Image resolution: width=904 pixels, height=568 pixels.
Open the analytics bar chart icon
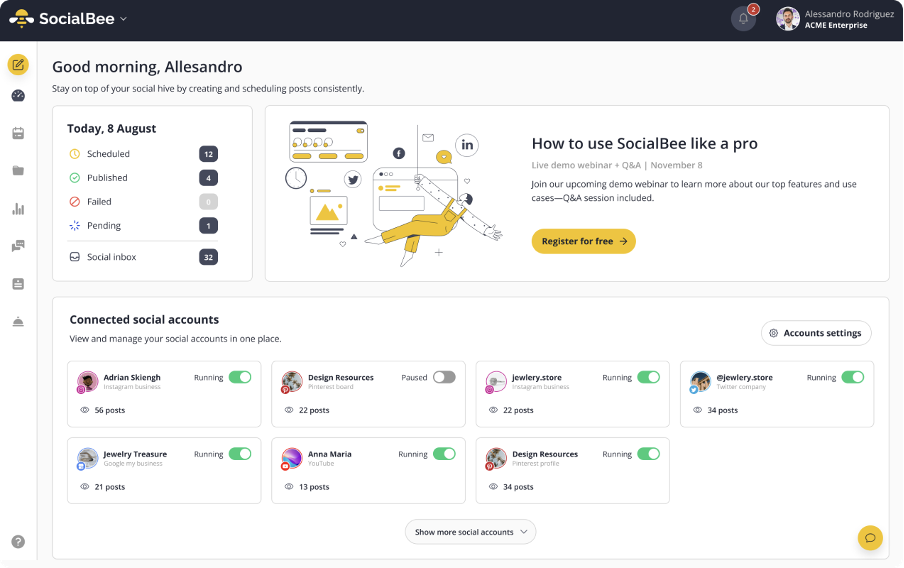coord(18,209)
